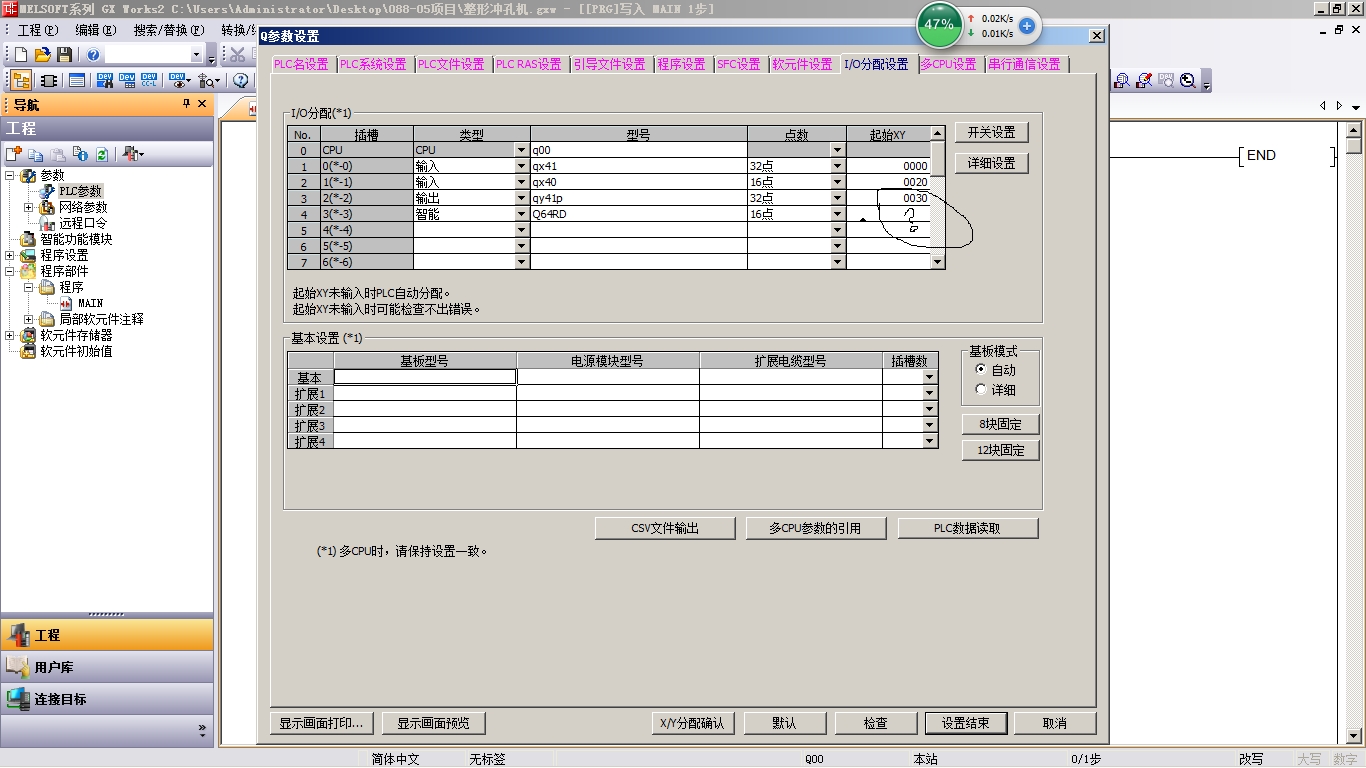Viewport: 1366px width, 768px height.
Task: Switch to PLC系统设置 tab
Action: [x=373, y=64]
